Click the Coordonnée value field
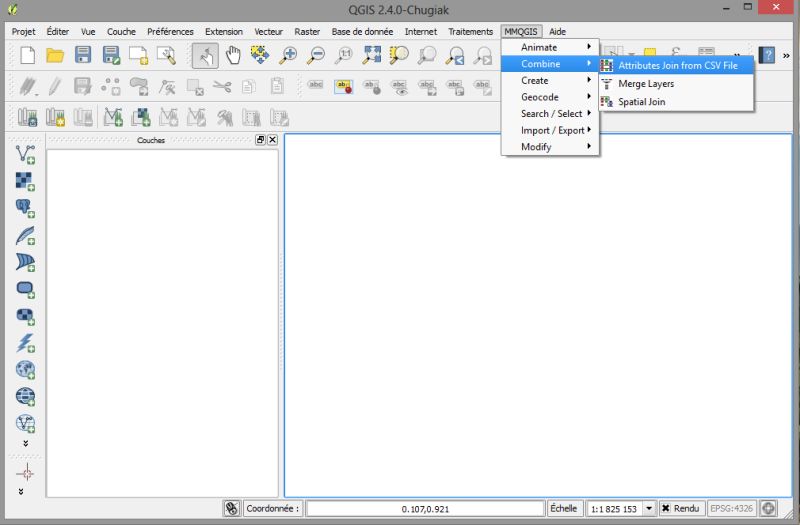 [425, 509]
